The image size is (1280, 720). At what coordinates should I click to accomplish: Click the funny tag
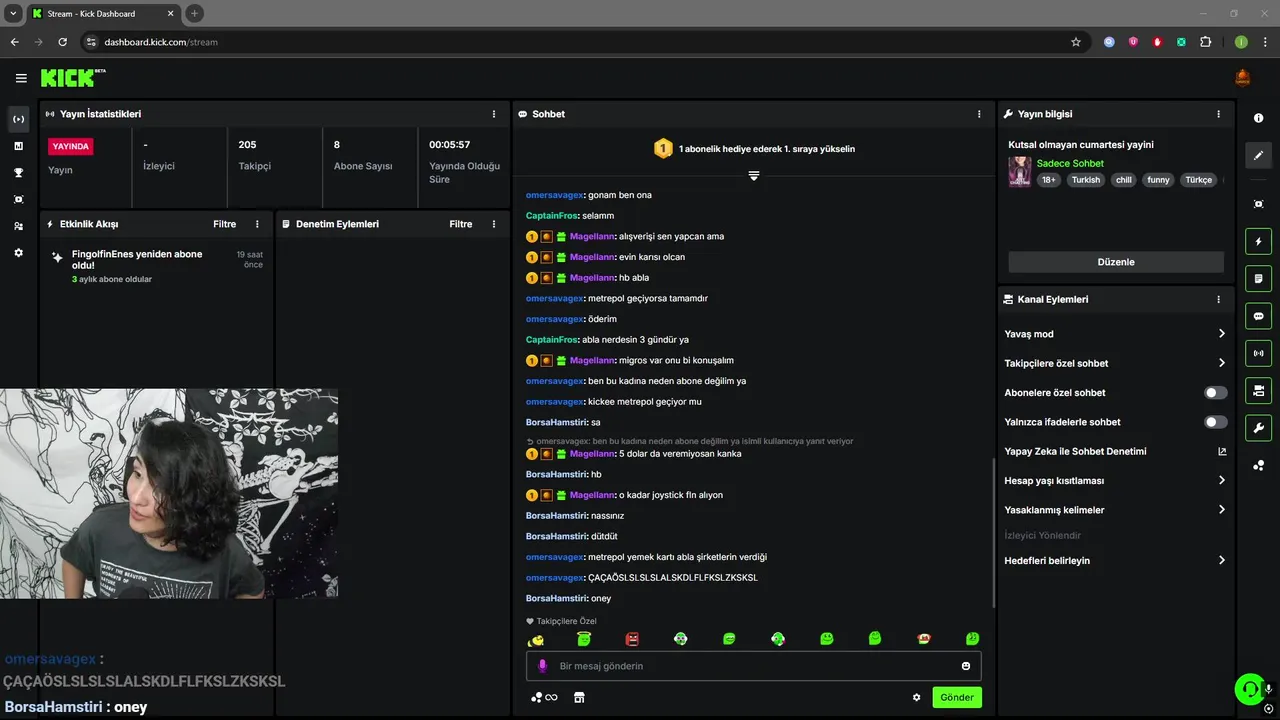(x=1158, y=180)
